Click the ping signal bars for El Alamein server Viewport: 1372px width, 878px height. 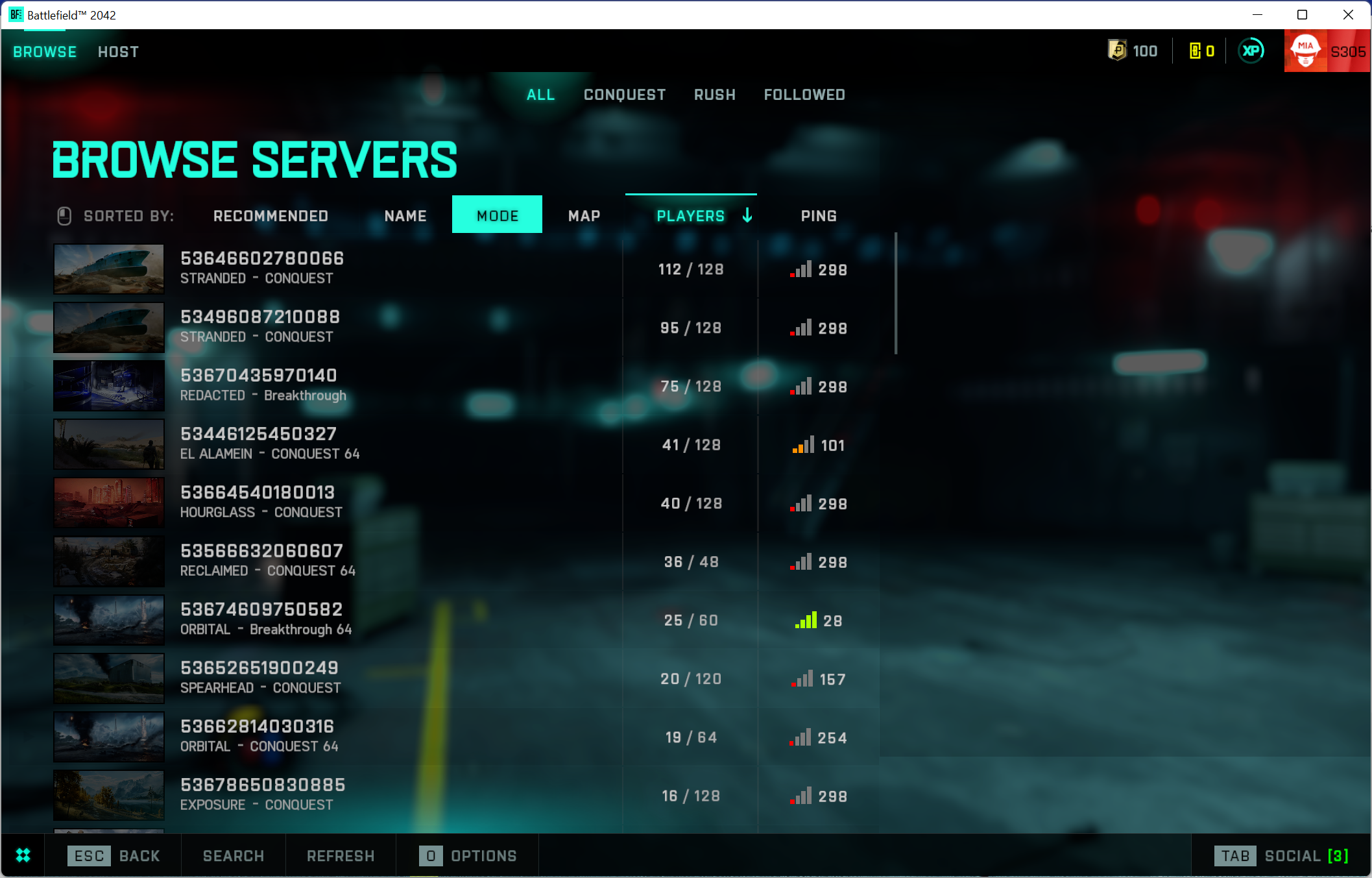[803, 445]
